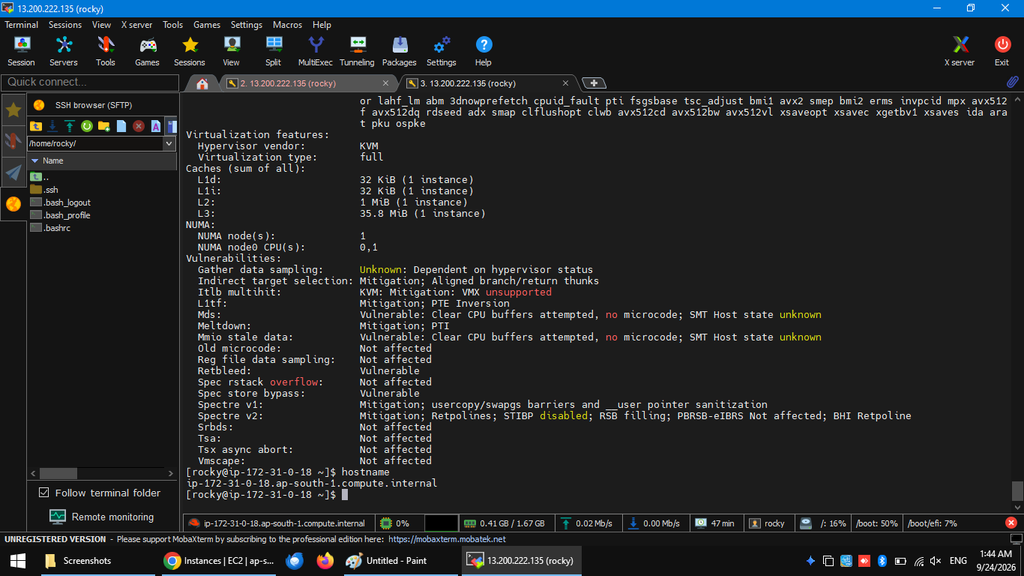Click the Exit power icon
This screenshot has width=1024, height=576.
(x=1002, y=51)
